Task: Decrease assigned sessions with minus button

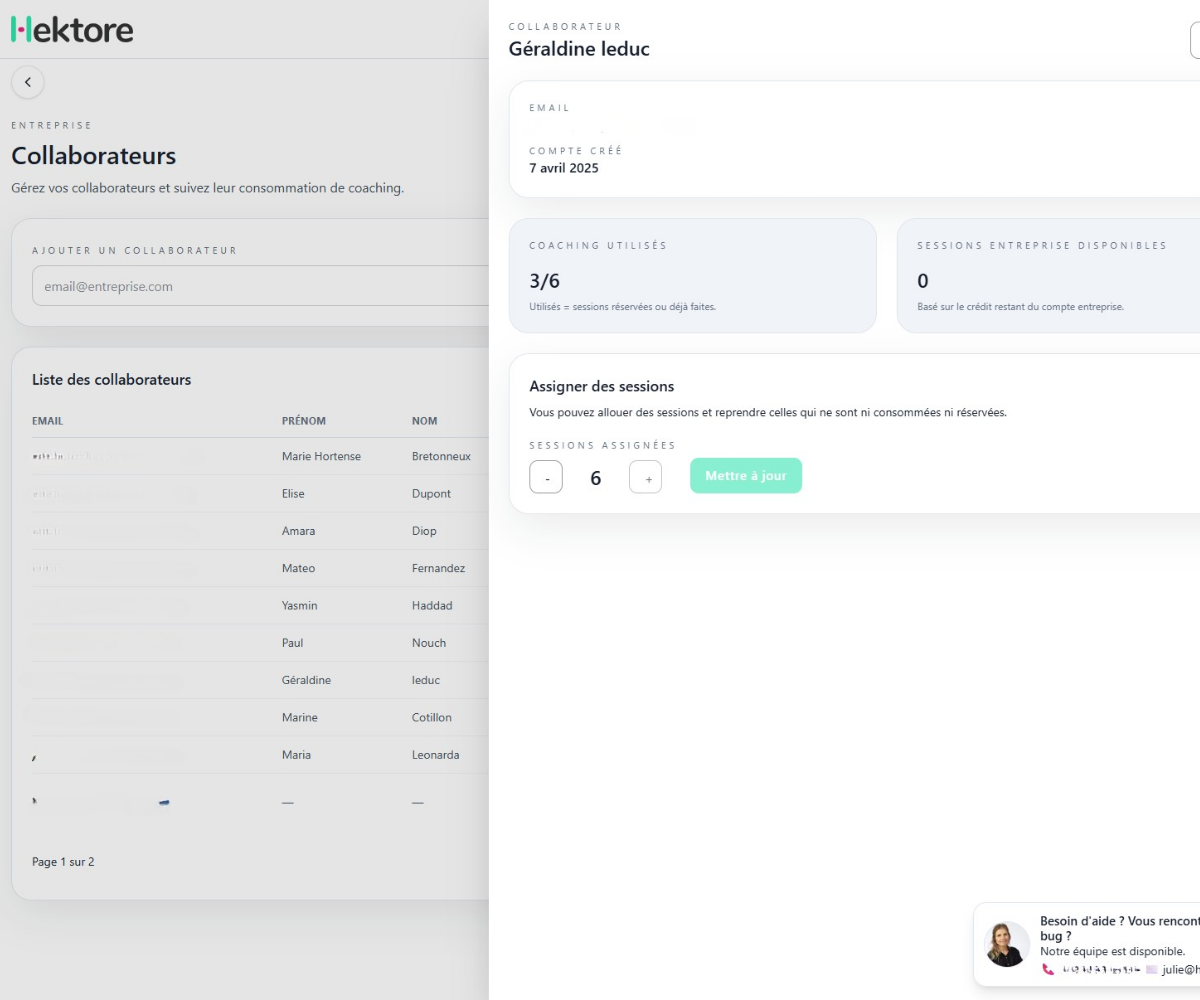Action: 546,477
